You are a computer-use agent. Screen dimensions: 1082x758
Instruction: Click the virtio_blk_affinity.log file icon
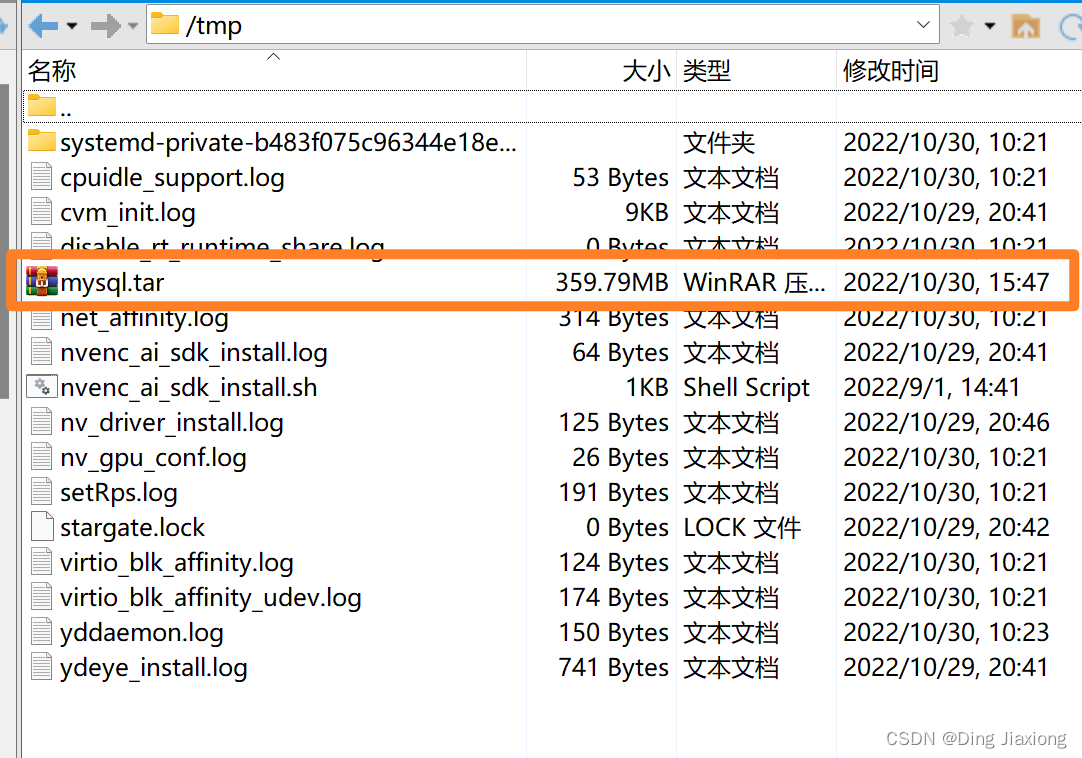(41, 562)
